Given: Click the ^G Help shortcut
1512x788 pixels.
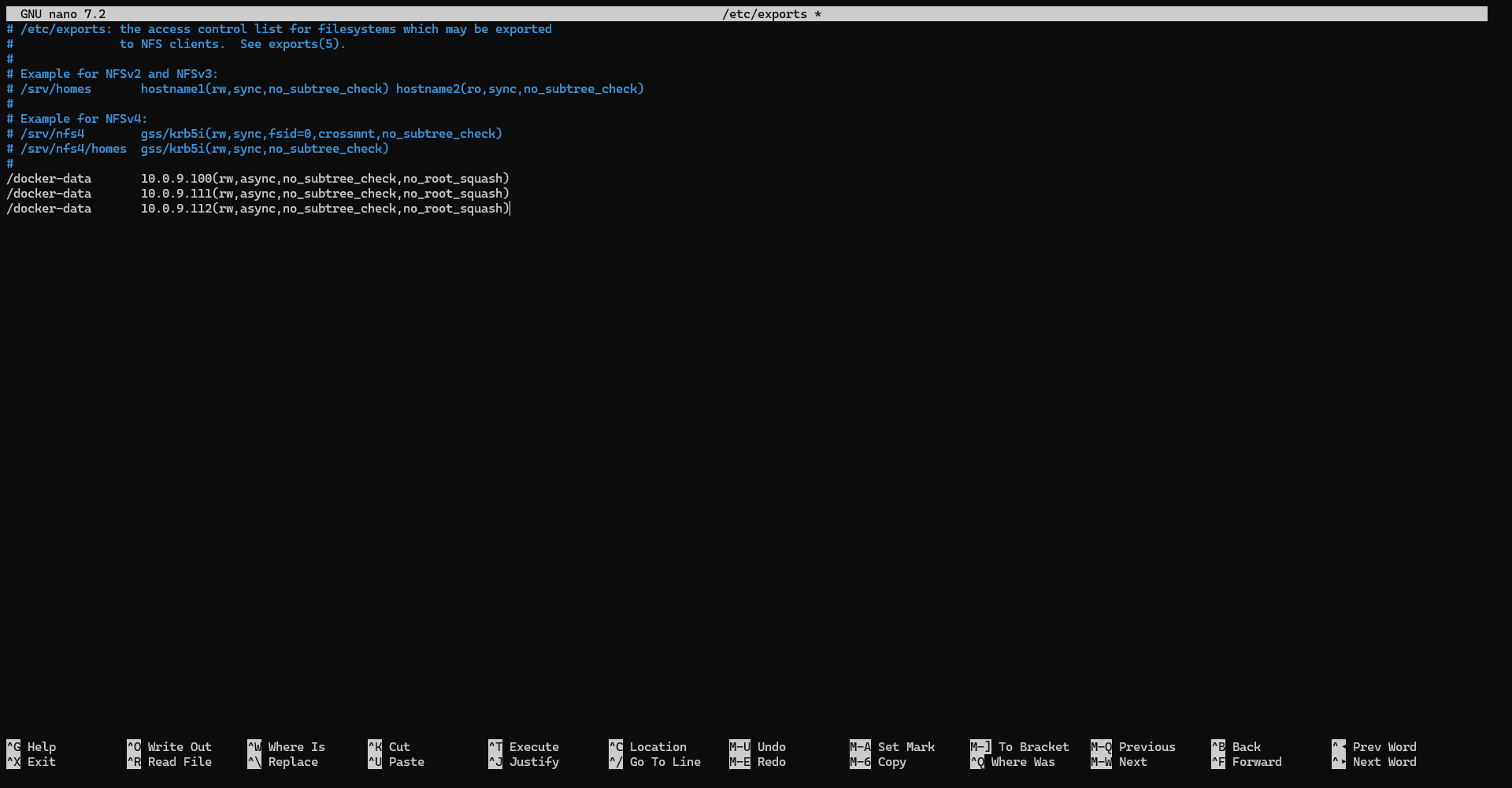Looking at the screenshot, I should pos(31,747).
